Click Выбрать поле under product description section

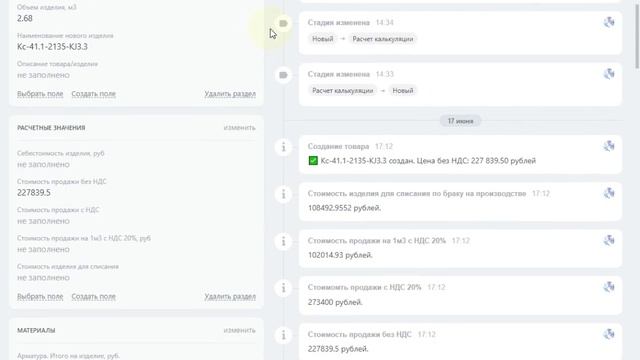[40, 94]
